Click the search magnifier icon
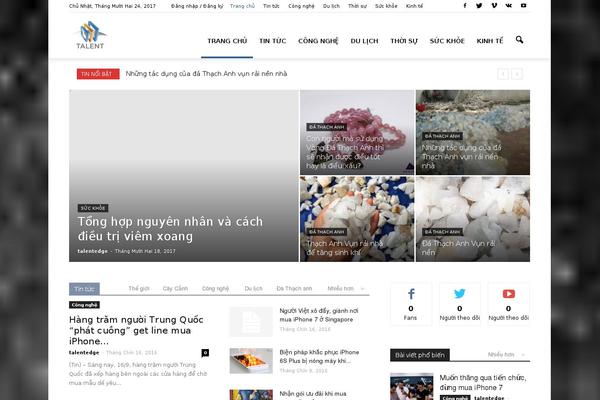This screenshot has width=600, height=400. [519, 40]
